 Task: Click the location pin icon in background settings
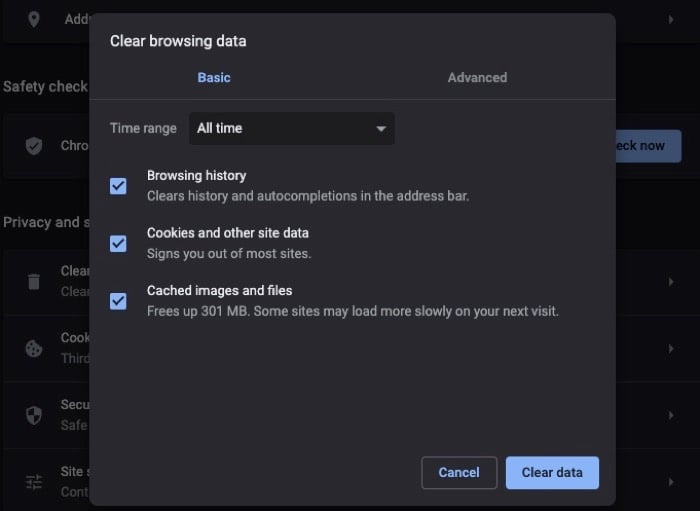point(34,19)
